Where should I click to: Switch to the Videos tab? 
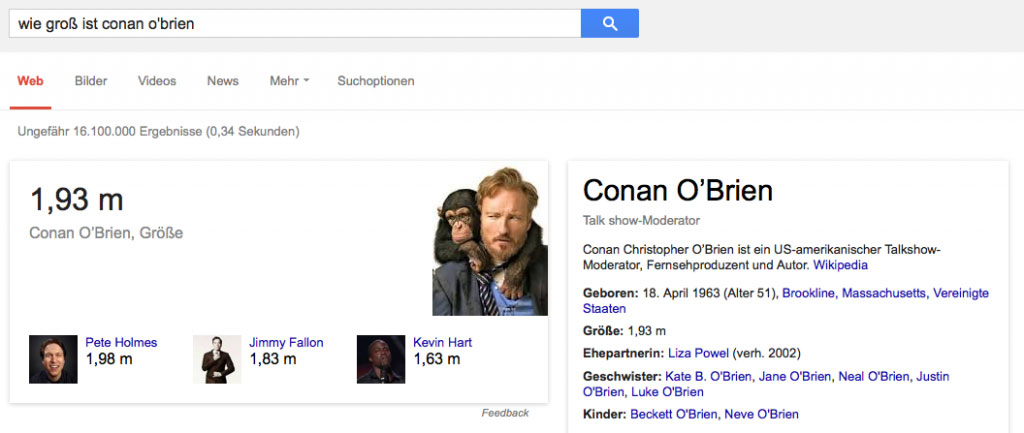pyautogui.click(x=157, y=81)
